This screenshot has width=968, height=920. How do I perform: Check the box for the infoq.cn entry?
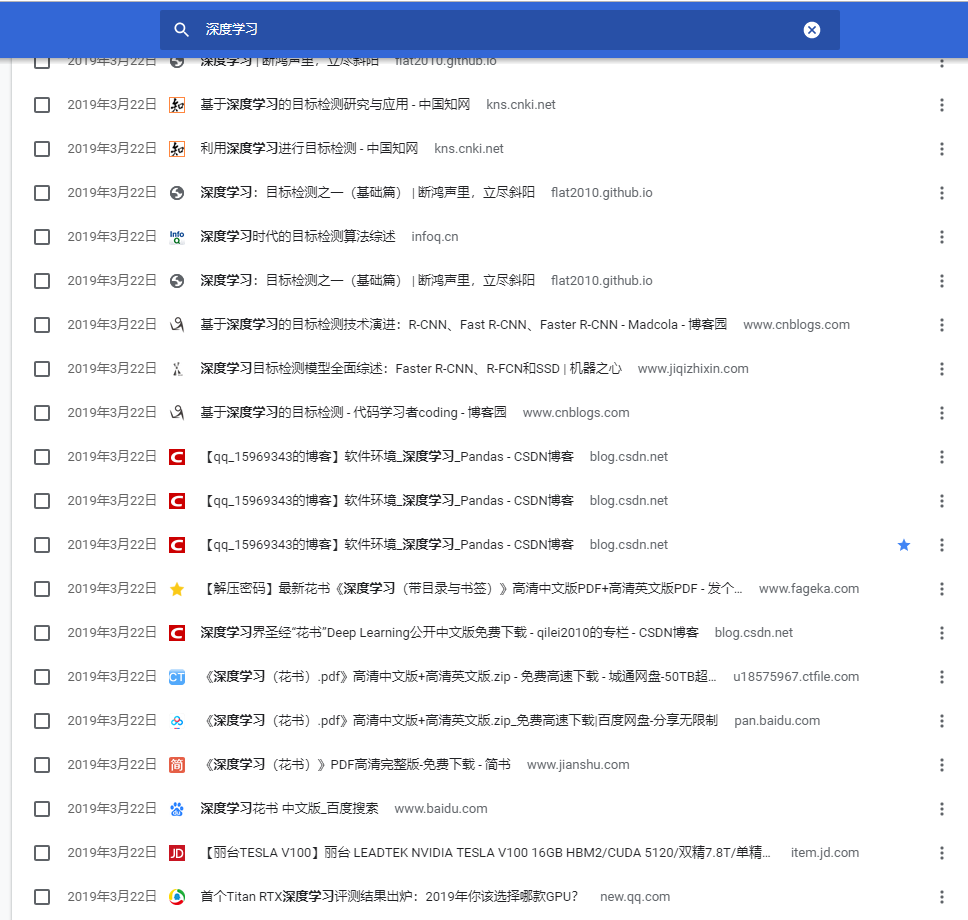(x=41, y=236)
